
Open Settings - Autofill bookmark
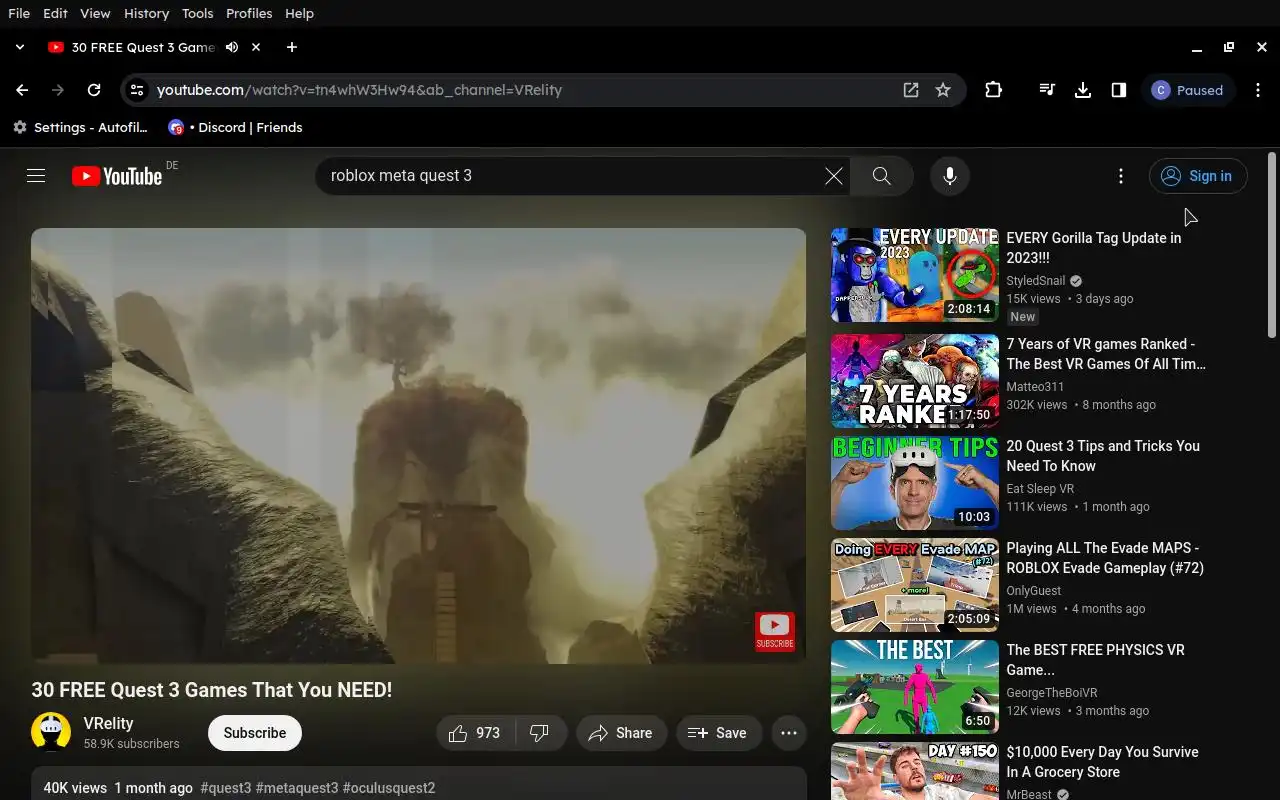[x=80, y=127]
